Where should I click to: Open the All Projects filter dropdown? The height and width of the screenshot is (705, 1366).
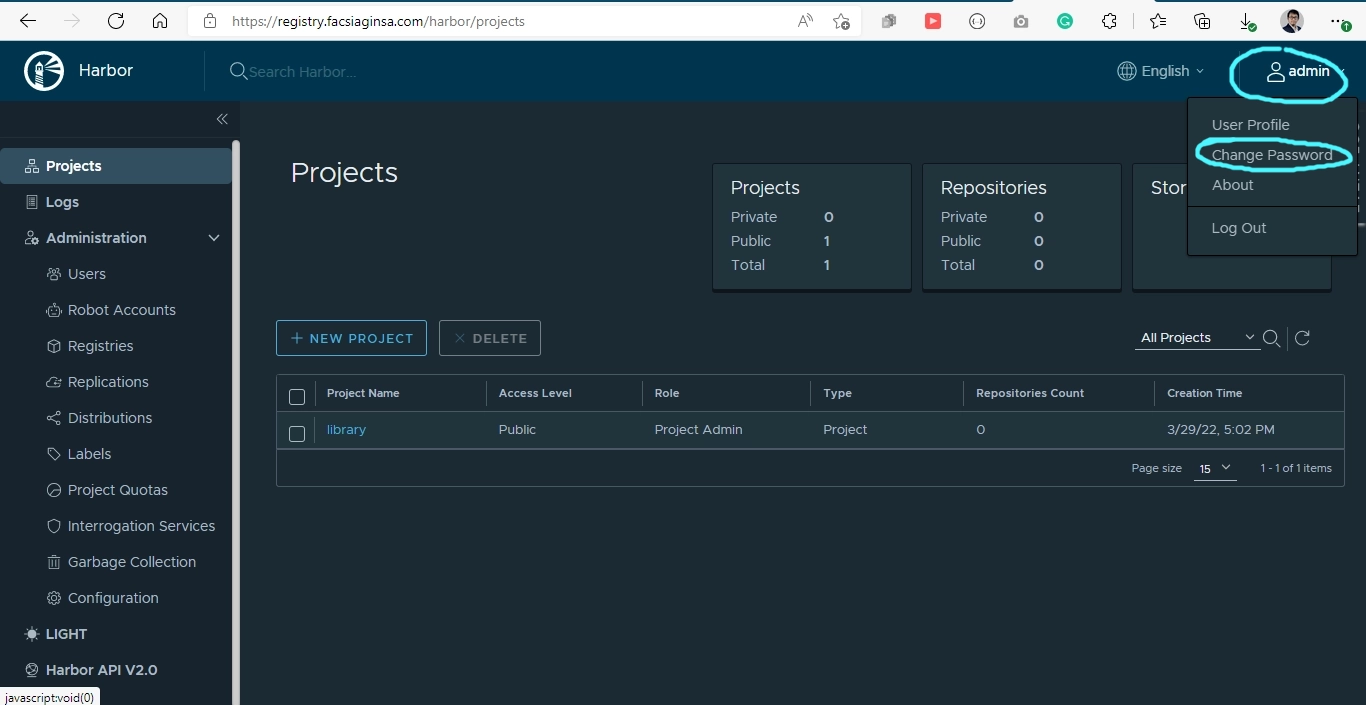[1198, 338]
